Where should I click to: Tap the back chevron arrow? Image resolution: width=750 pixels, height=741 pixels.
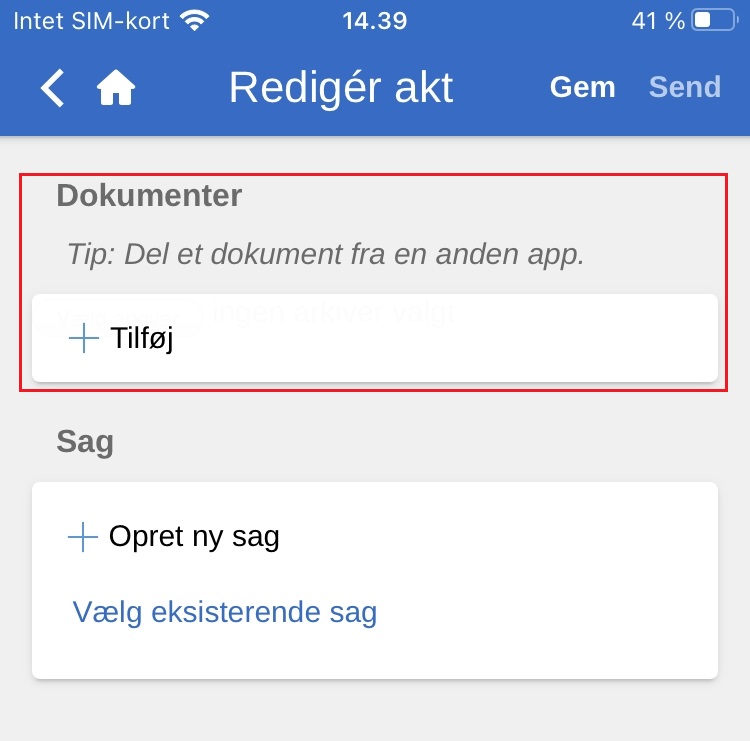(53, 88)
